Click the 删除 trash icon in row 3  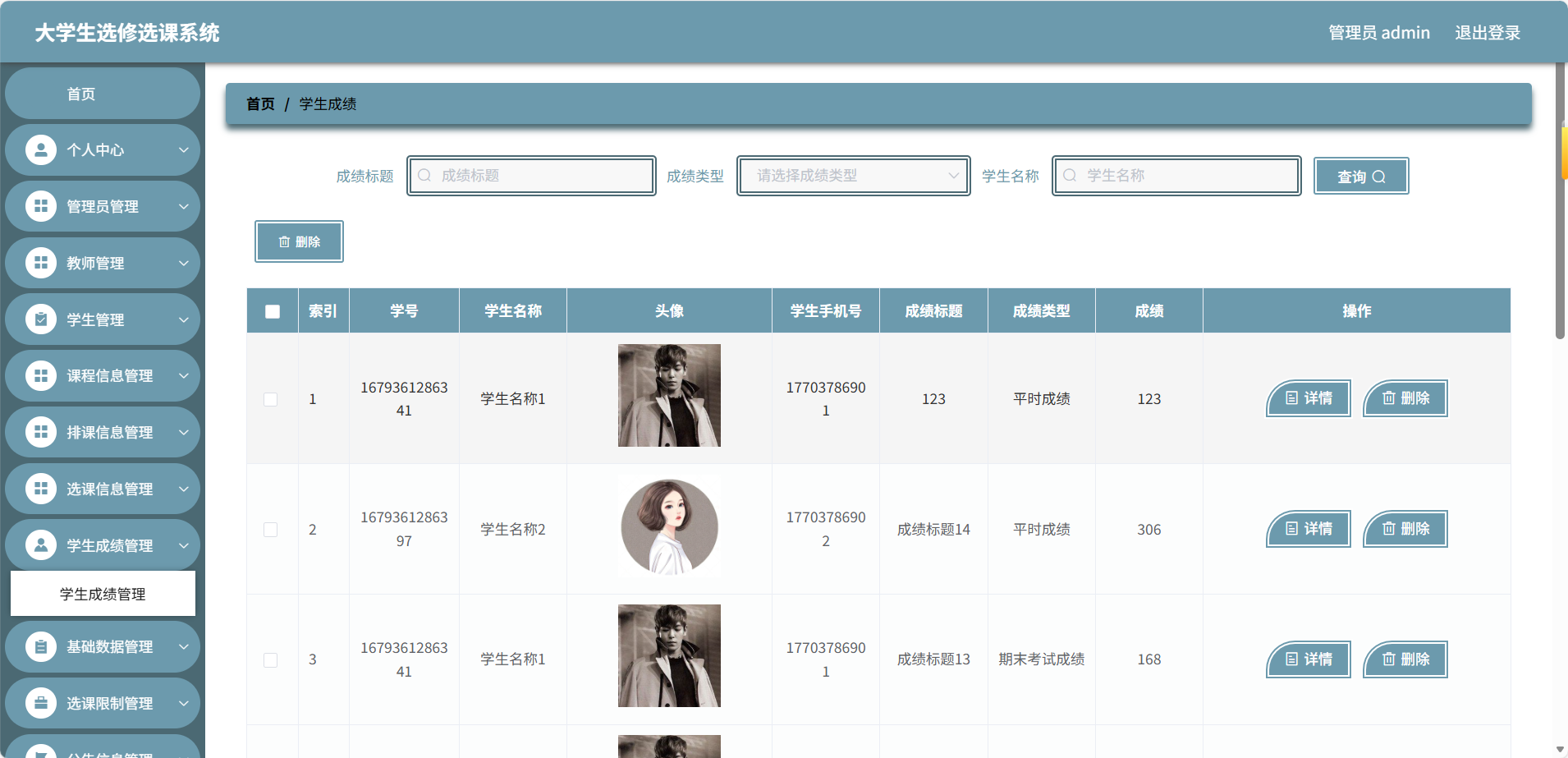tap(1389, 659)
